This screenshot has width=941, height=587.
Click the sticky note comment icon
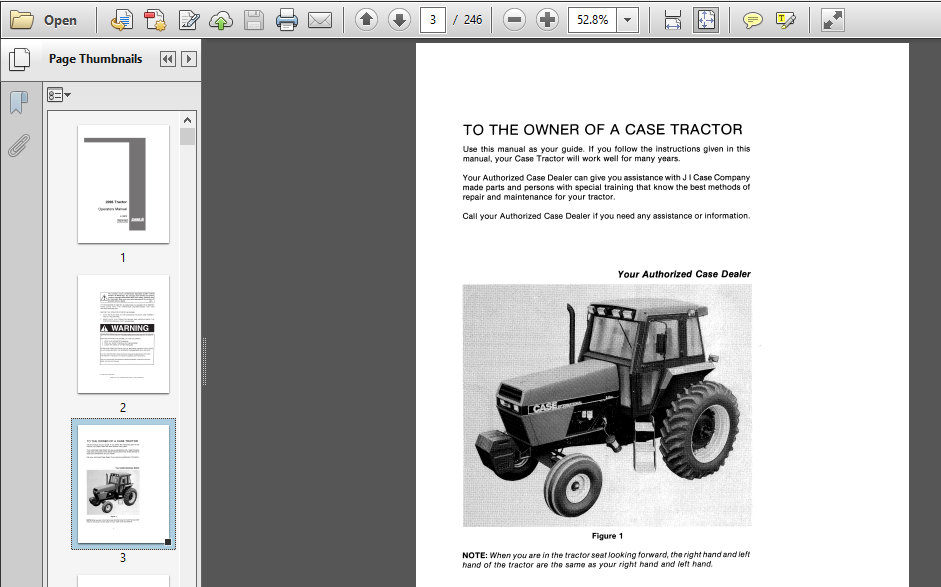[x=753, y=20]
